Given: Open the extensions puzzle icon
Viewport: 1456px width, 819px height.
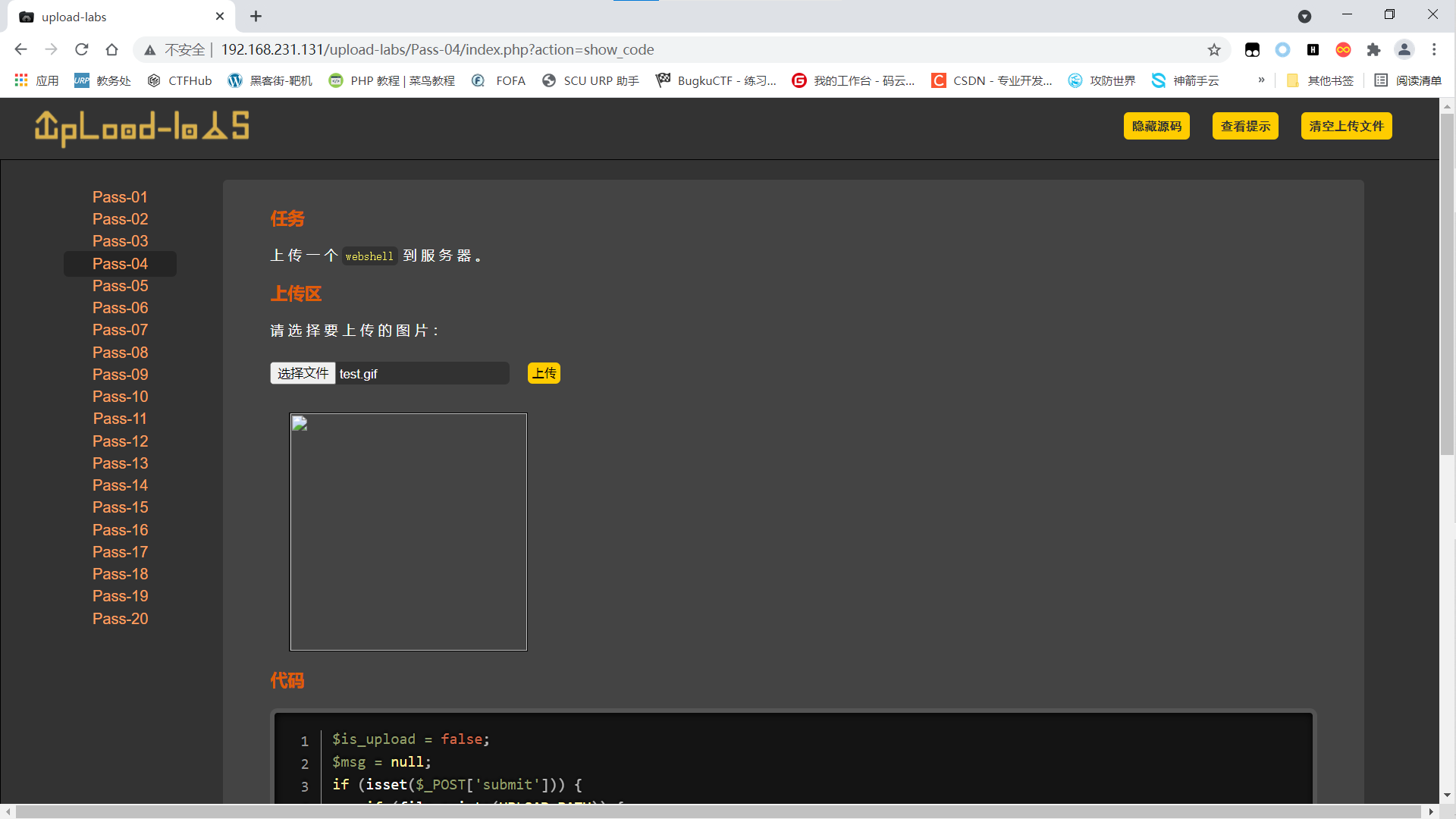Looking at the screenshot, I should coord(1373,49).
